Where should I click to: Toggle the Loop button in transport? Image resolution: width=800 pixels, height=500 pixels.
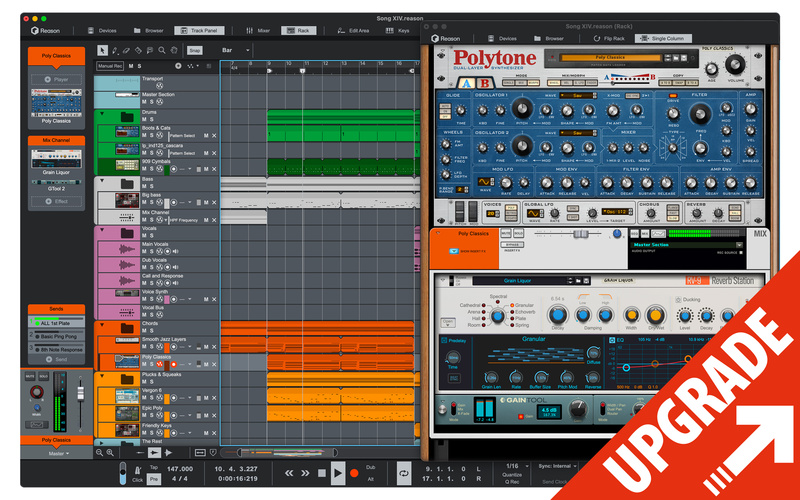404,473
